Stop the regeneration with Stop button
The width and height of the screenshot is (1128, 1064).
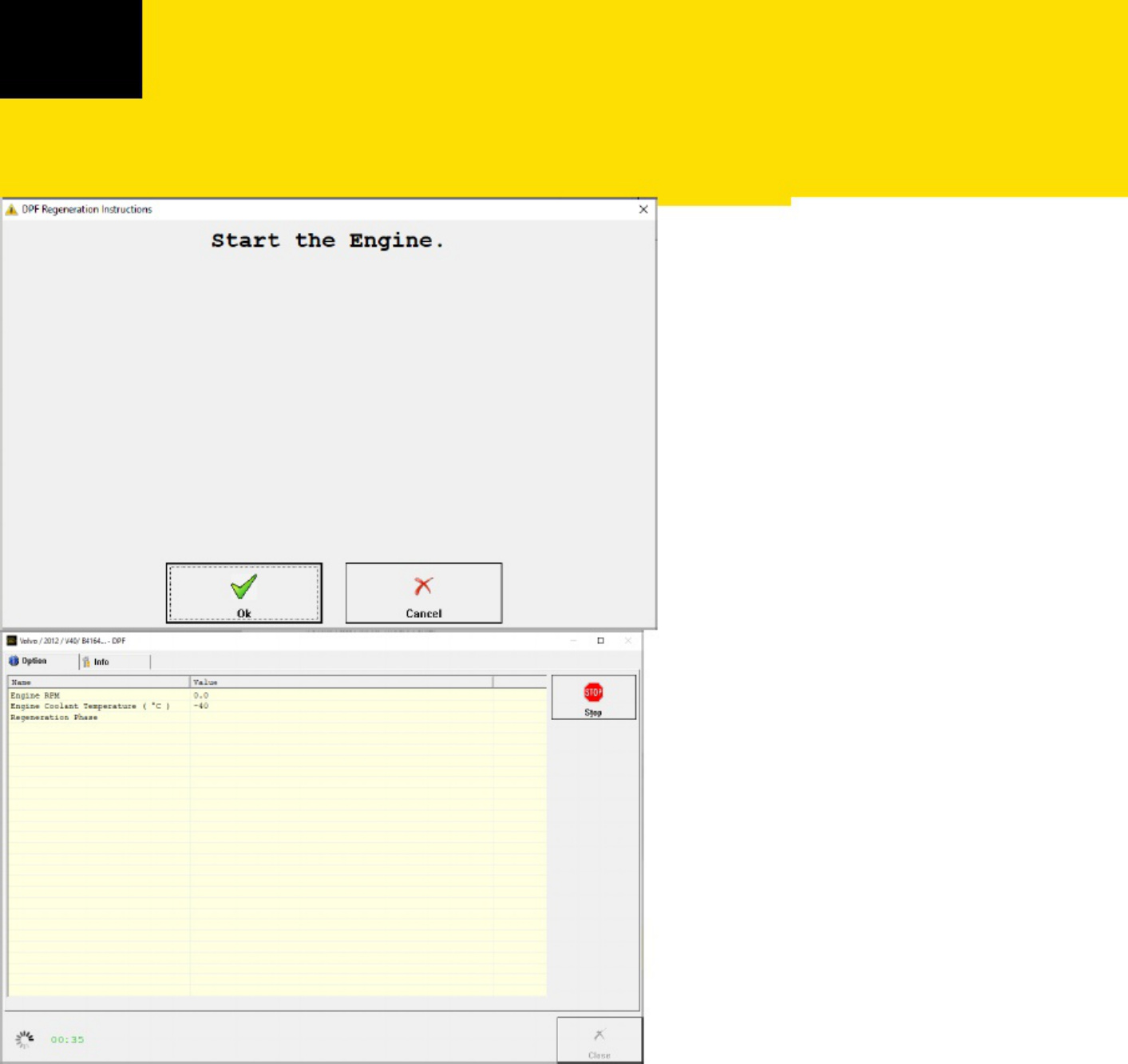click(x=593, y=698)
